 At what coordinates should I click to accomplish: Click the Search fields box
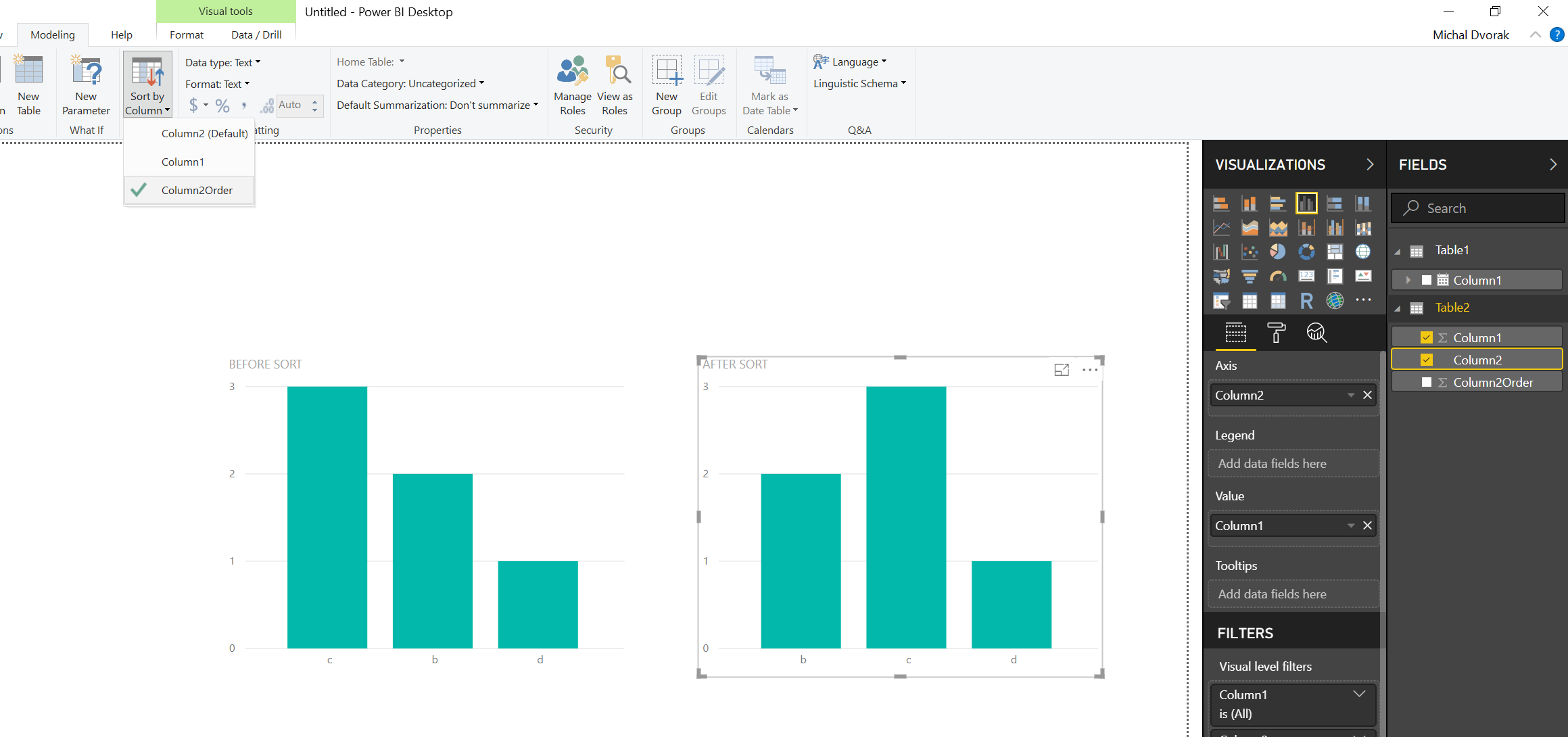[x=1477, y=208]
